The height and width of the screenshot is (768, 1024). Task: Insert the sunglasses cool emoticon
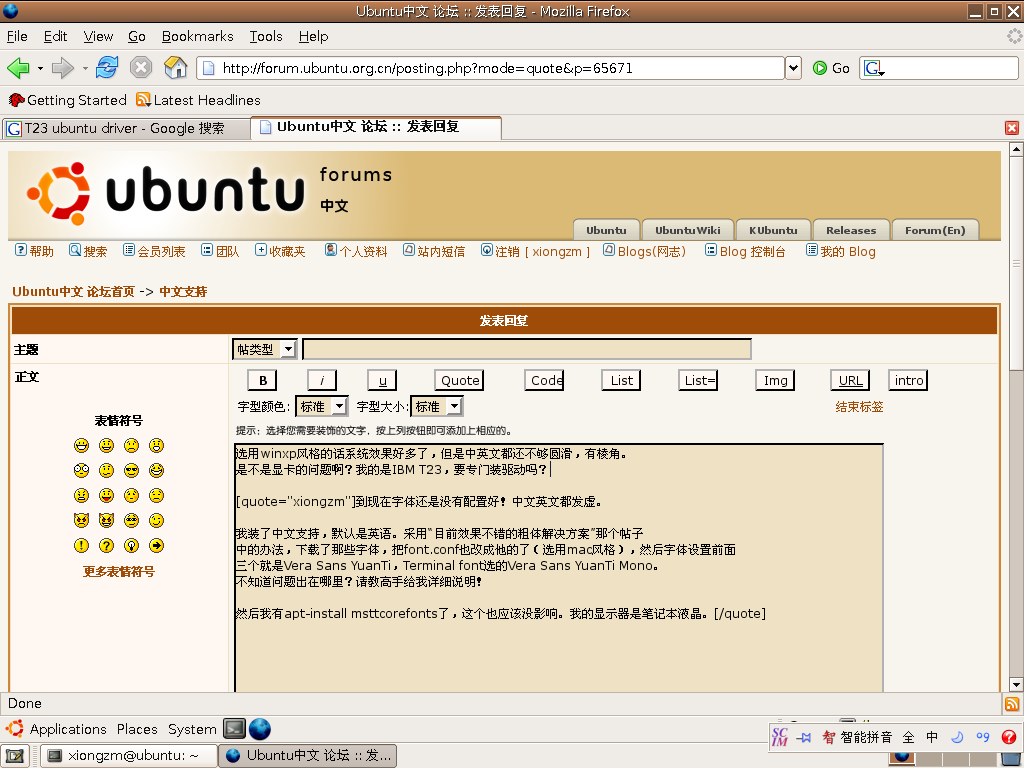131,470
